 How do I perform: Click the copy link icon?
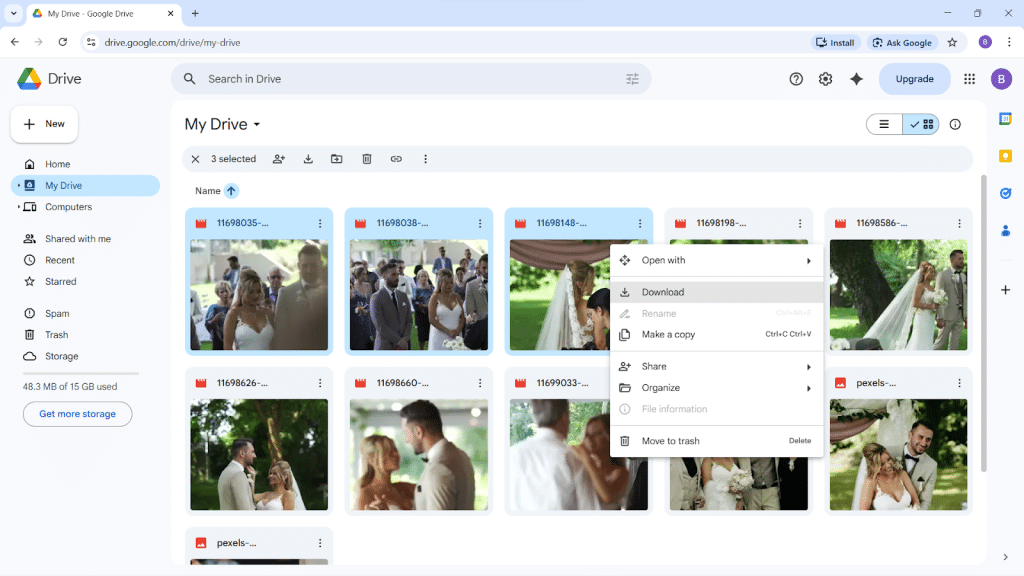click(x=396, y=159)
